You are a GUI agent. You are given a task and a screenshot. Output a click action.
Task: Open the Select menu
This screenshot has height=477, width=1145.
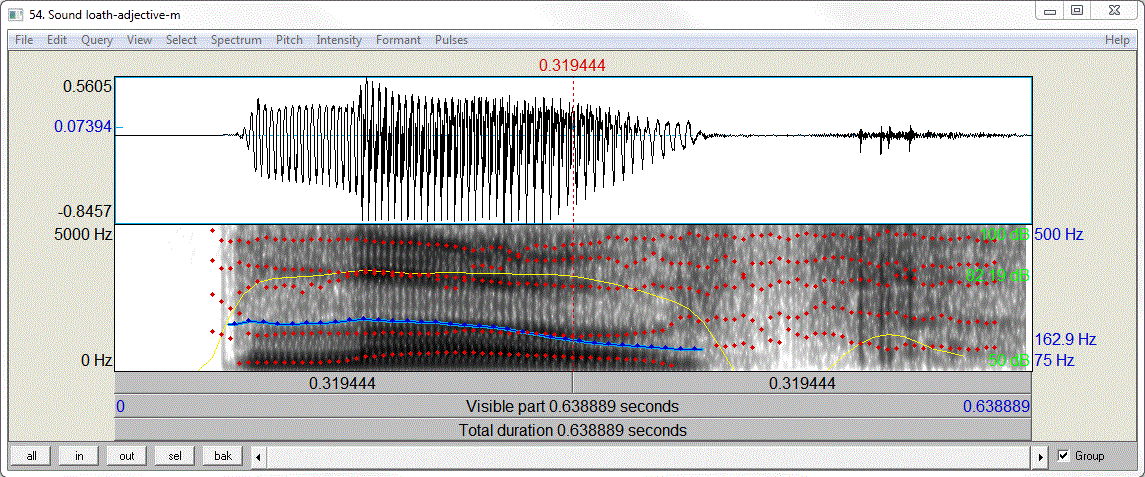(x=181, y=40)
